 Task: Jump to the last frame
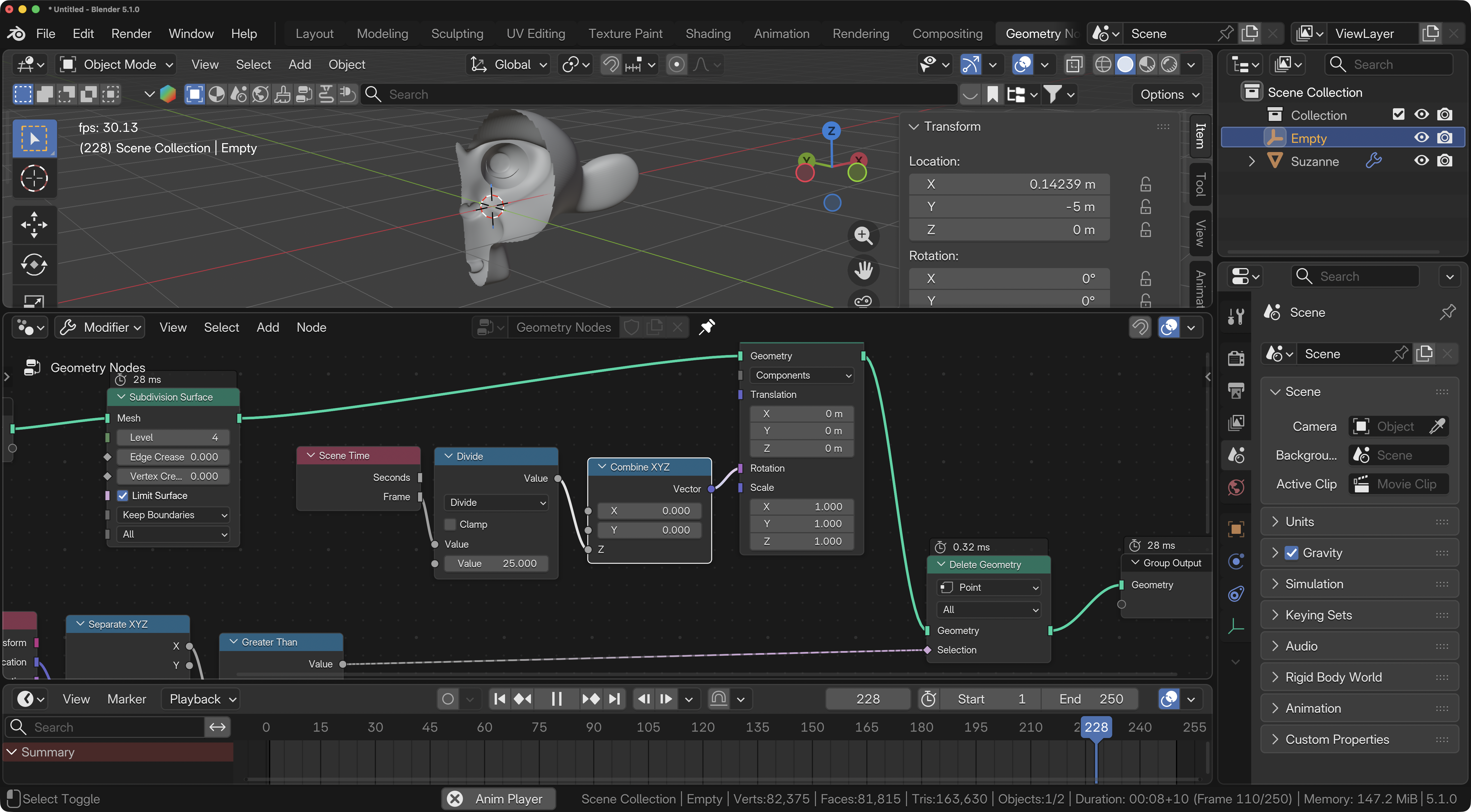tap(615, 699)
